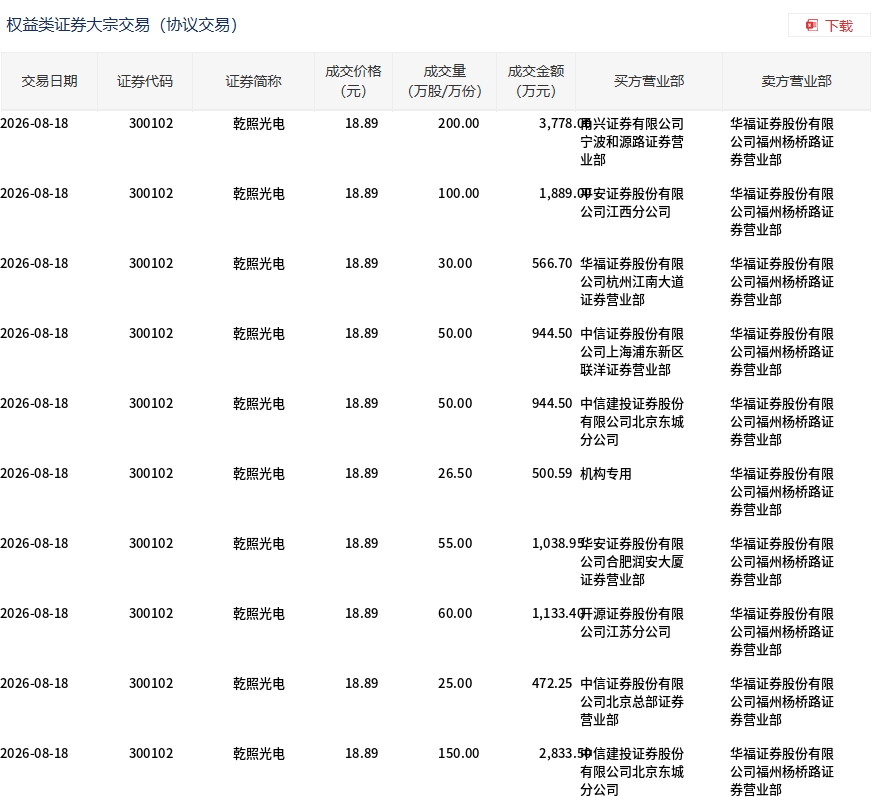The width and height of the screenshot is (872, 812).
Task: Click buyer 甬兴证券有限公司宁波和源路证券营业部
Action: (x=632, y=142)
